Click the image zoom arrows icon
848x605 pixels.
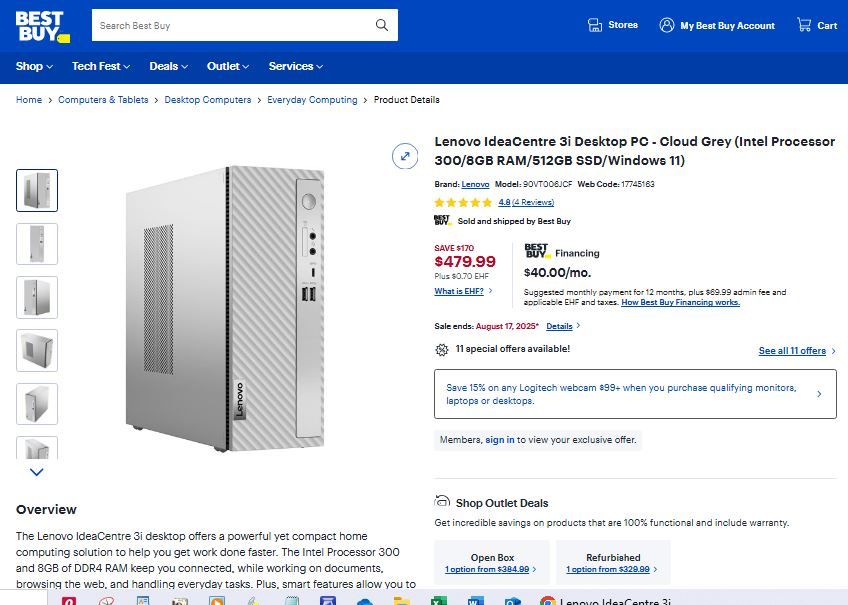pyautogui.click(x=404, y=156)
